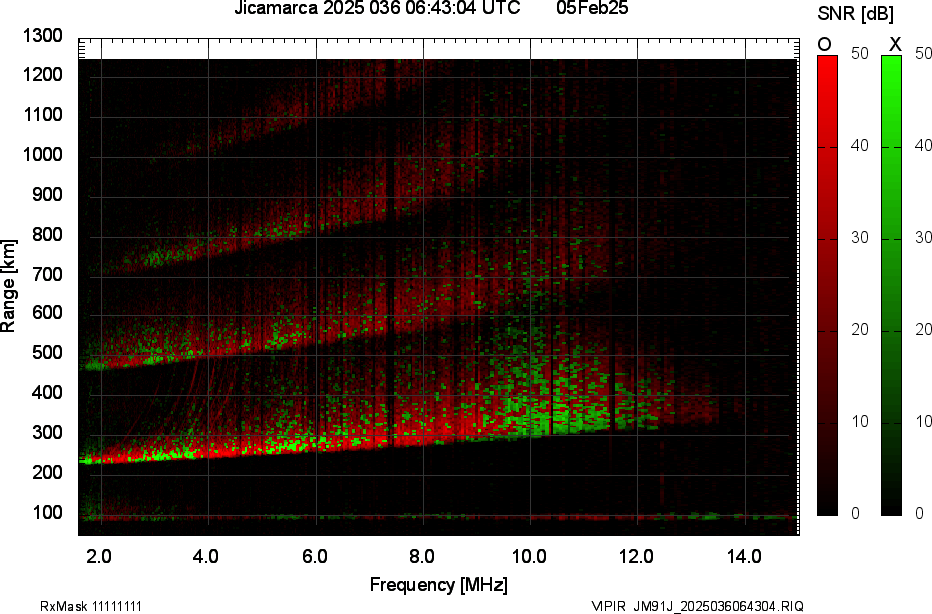Click the 20 label on the O scale
The image size is (932, 614).
(x=860, y=329)
